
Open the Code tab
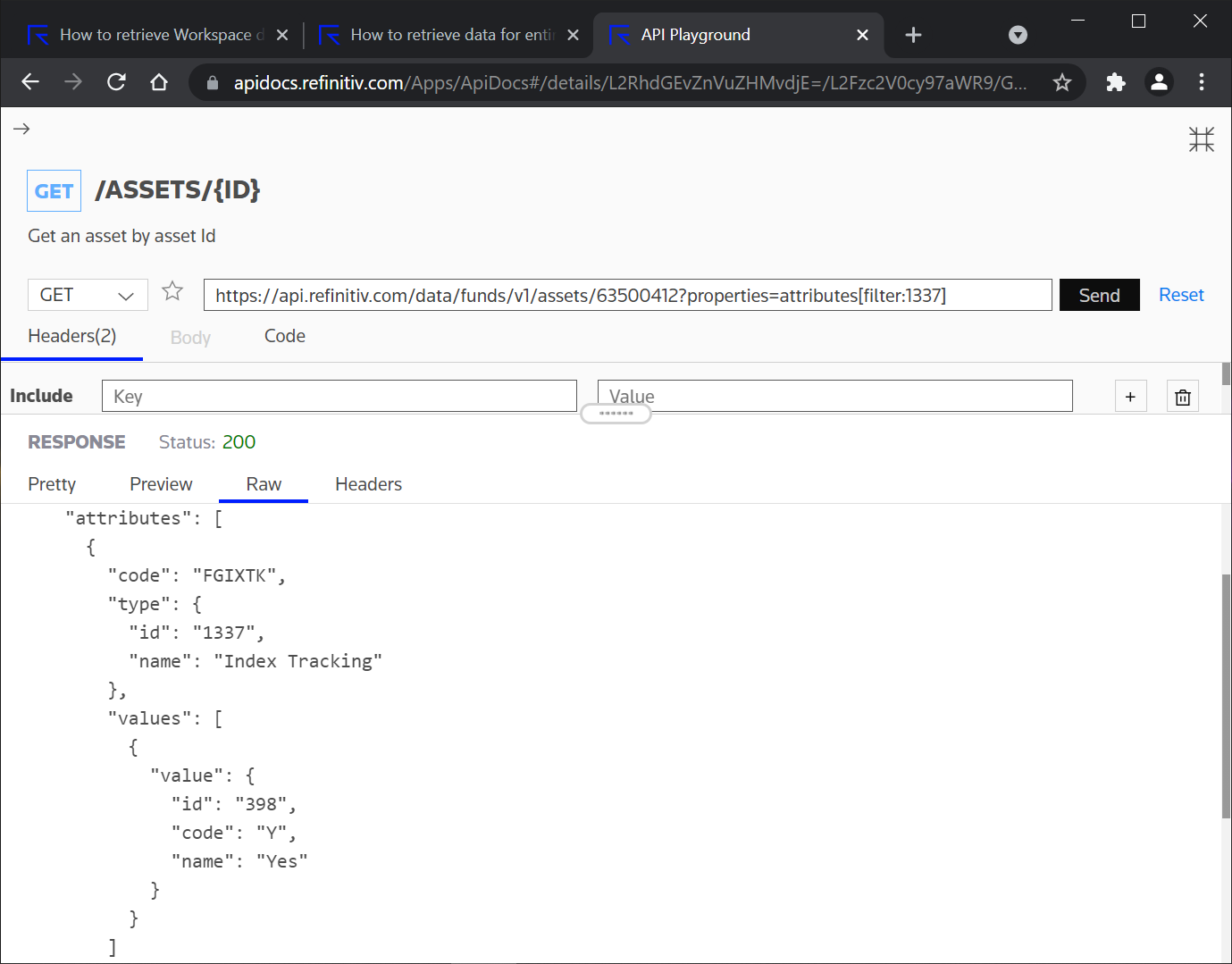285,336
